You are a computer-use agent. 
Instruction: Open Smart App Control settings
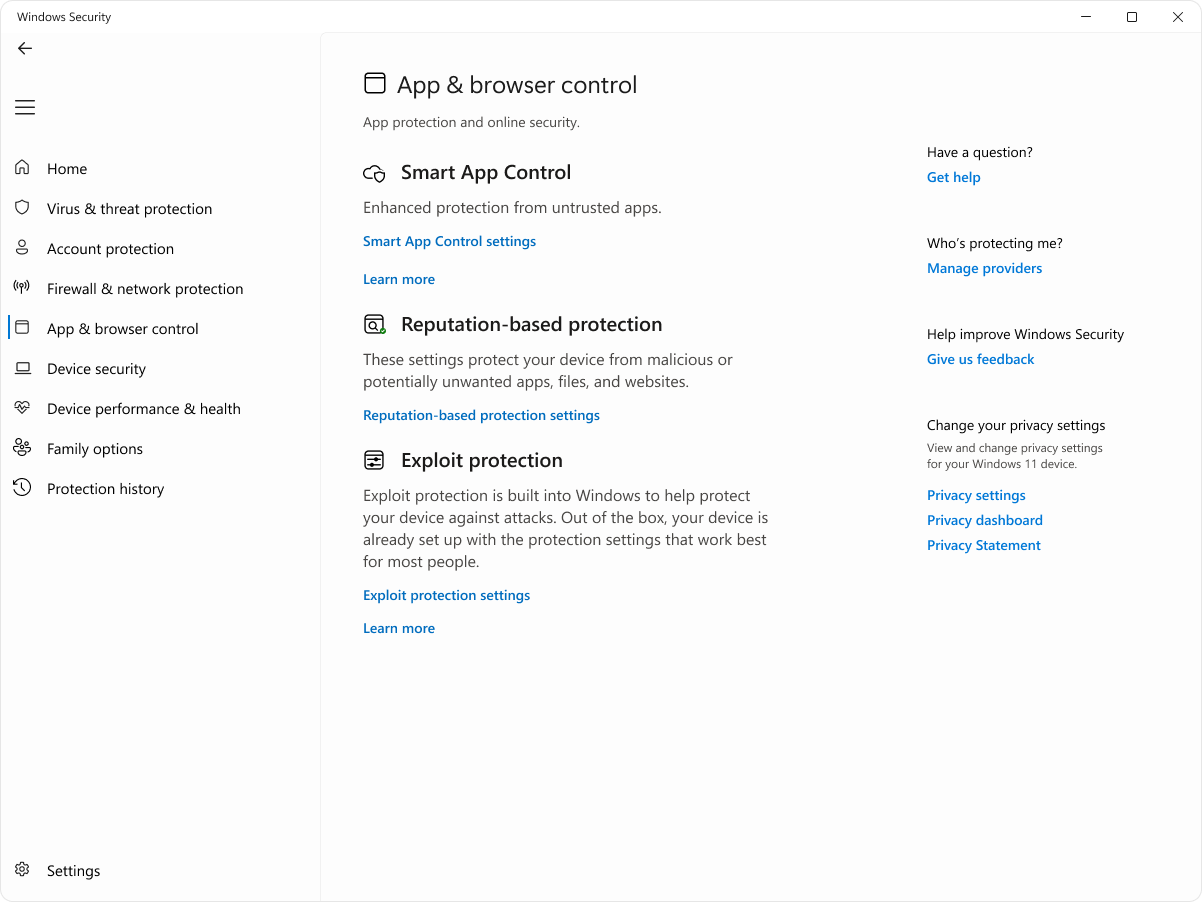pos(449,241)
